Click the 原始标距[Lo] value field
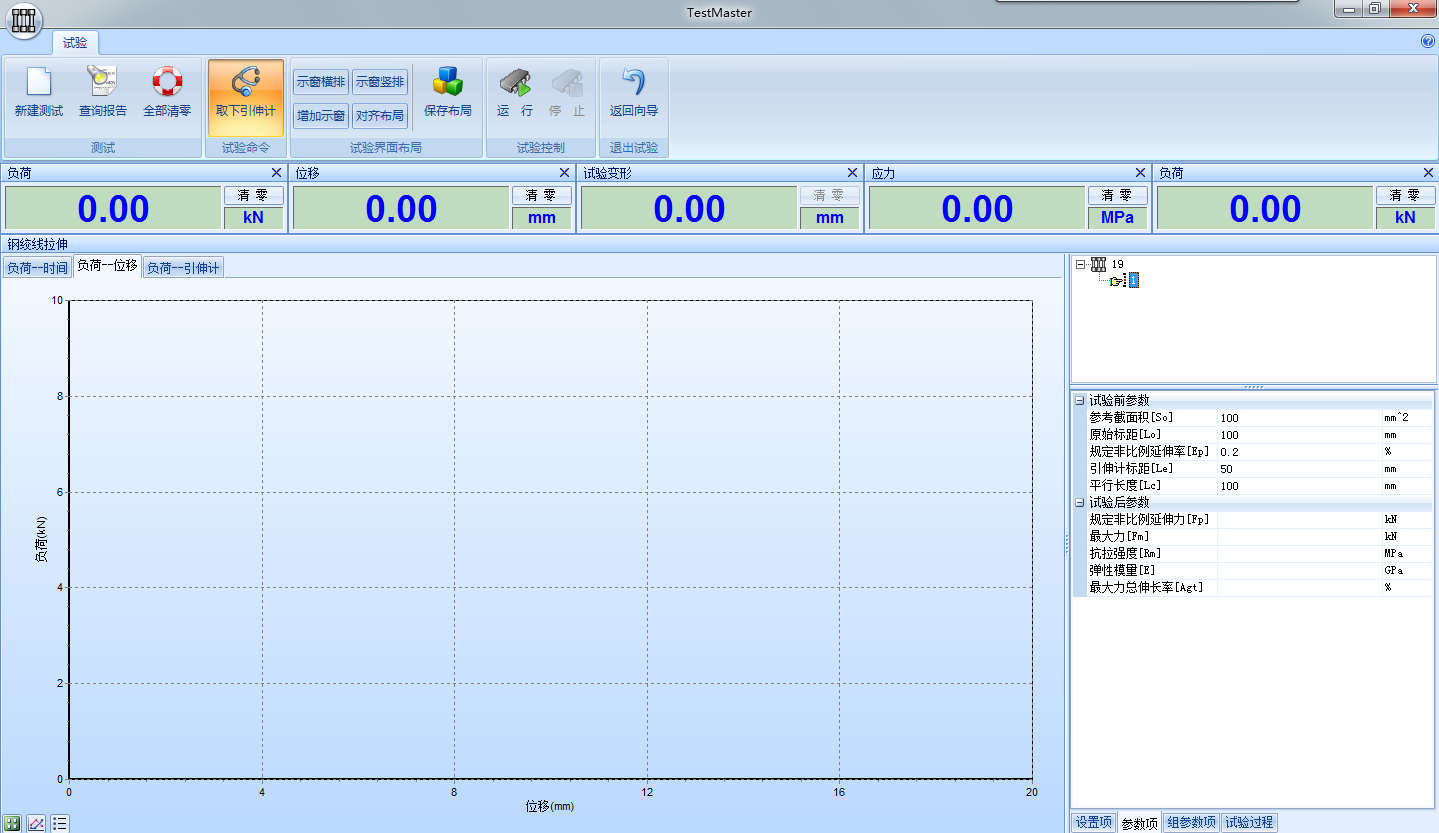Image resolution: width=1439 pixels, height=833 pixels. pyautogui.click(x=1298, y=435)
